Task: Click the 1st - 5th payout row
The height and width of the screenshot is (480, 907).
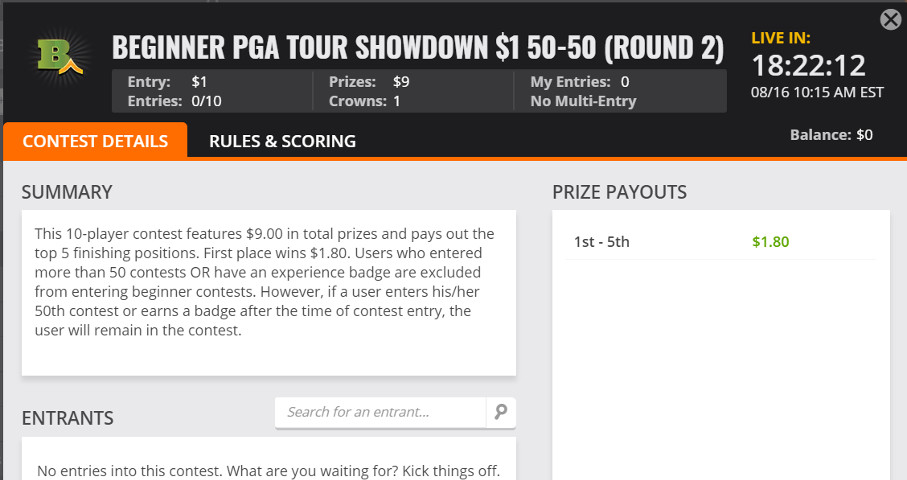Action: pos(720,242)
